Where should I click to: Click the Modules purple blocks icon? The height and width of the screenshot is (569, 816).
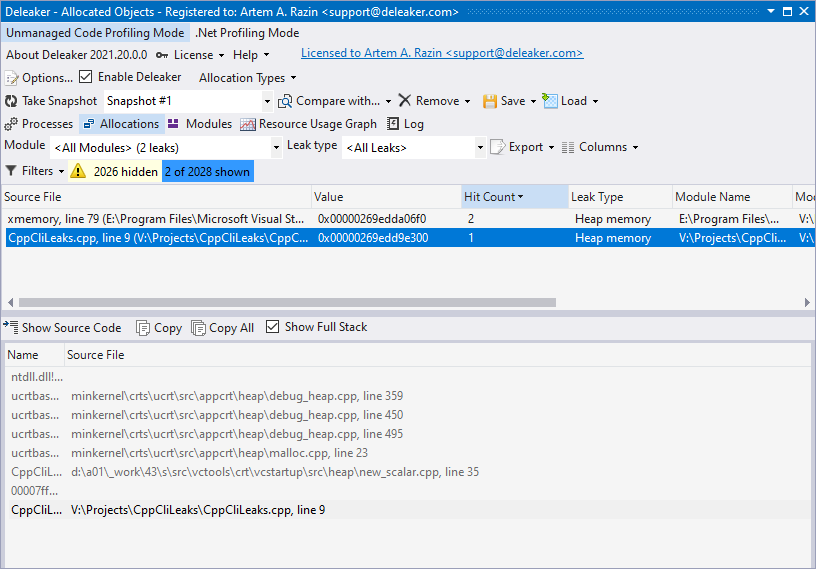173,123
